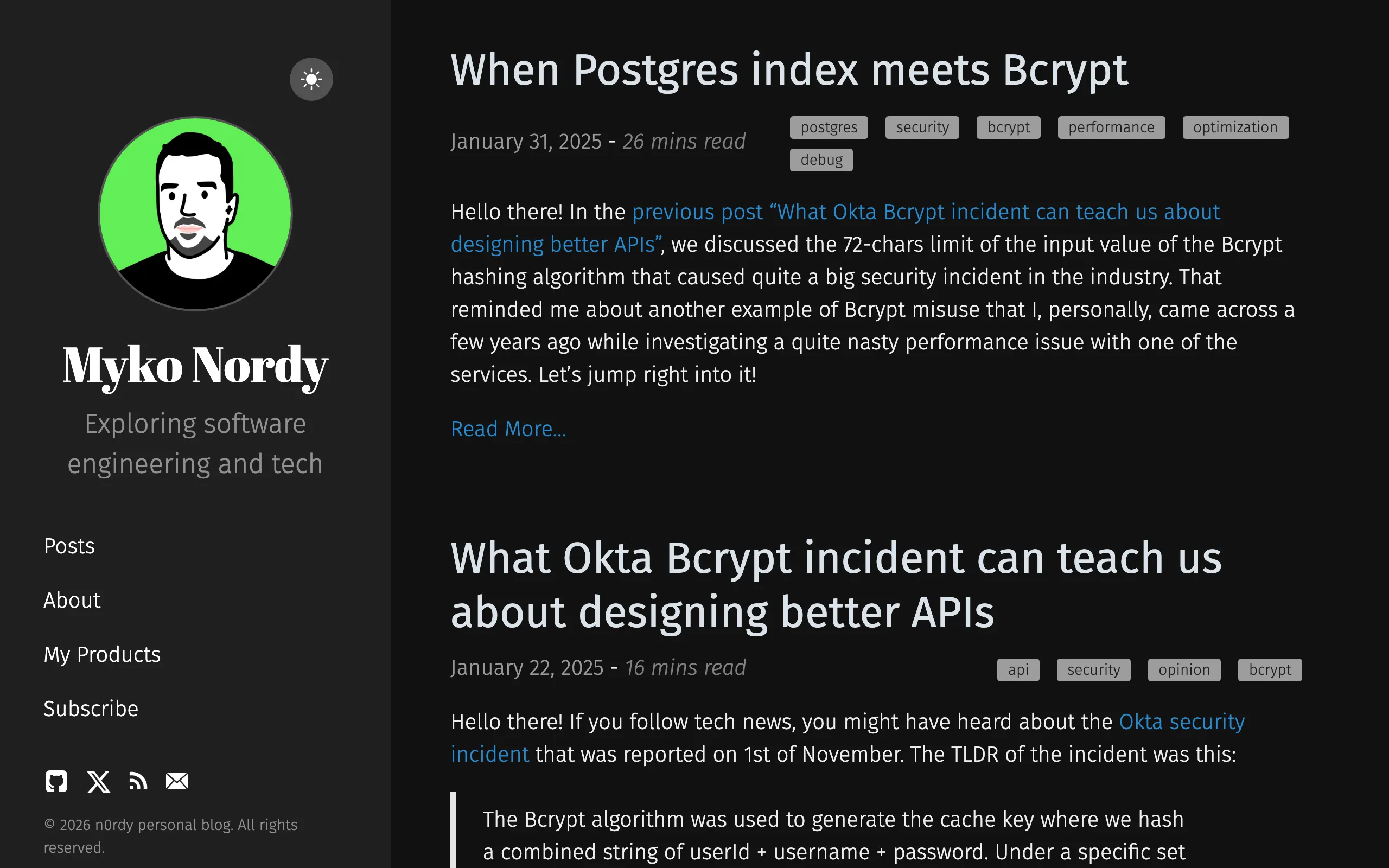Select the bcrypt tag on the Okta post
The height and width of the screenshot is (868, 1389).
click(x=1270, y=670)
